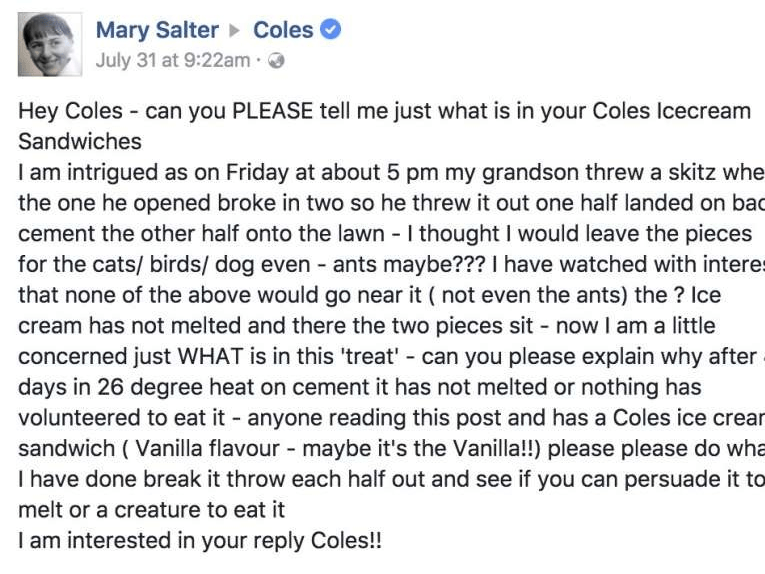765x574 pixels.
Task: Click the capitalized word WHAT in the post
Action: pyautogui.click(x=210, y=356)
